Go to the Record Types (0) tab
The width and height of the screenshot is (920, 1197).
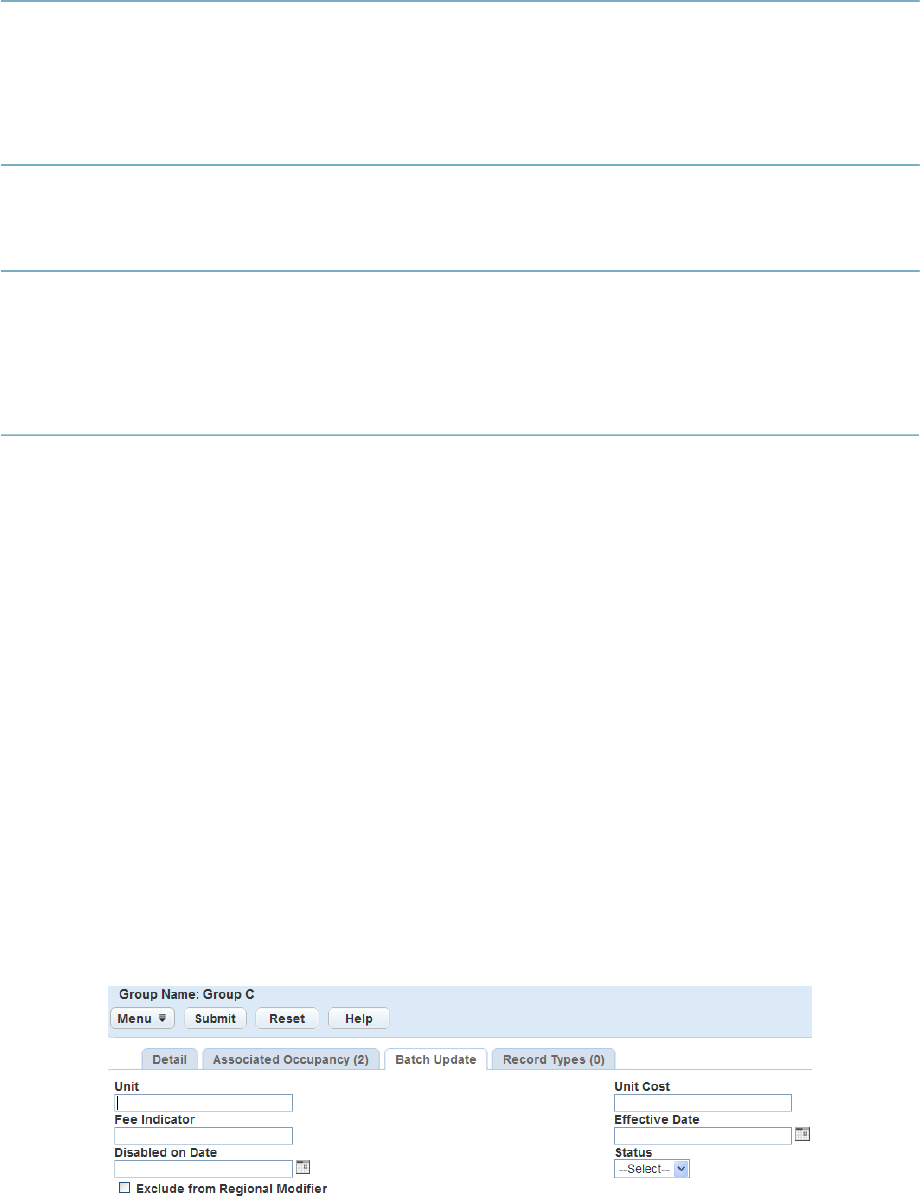click(x=554, y=1060)
